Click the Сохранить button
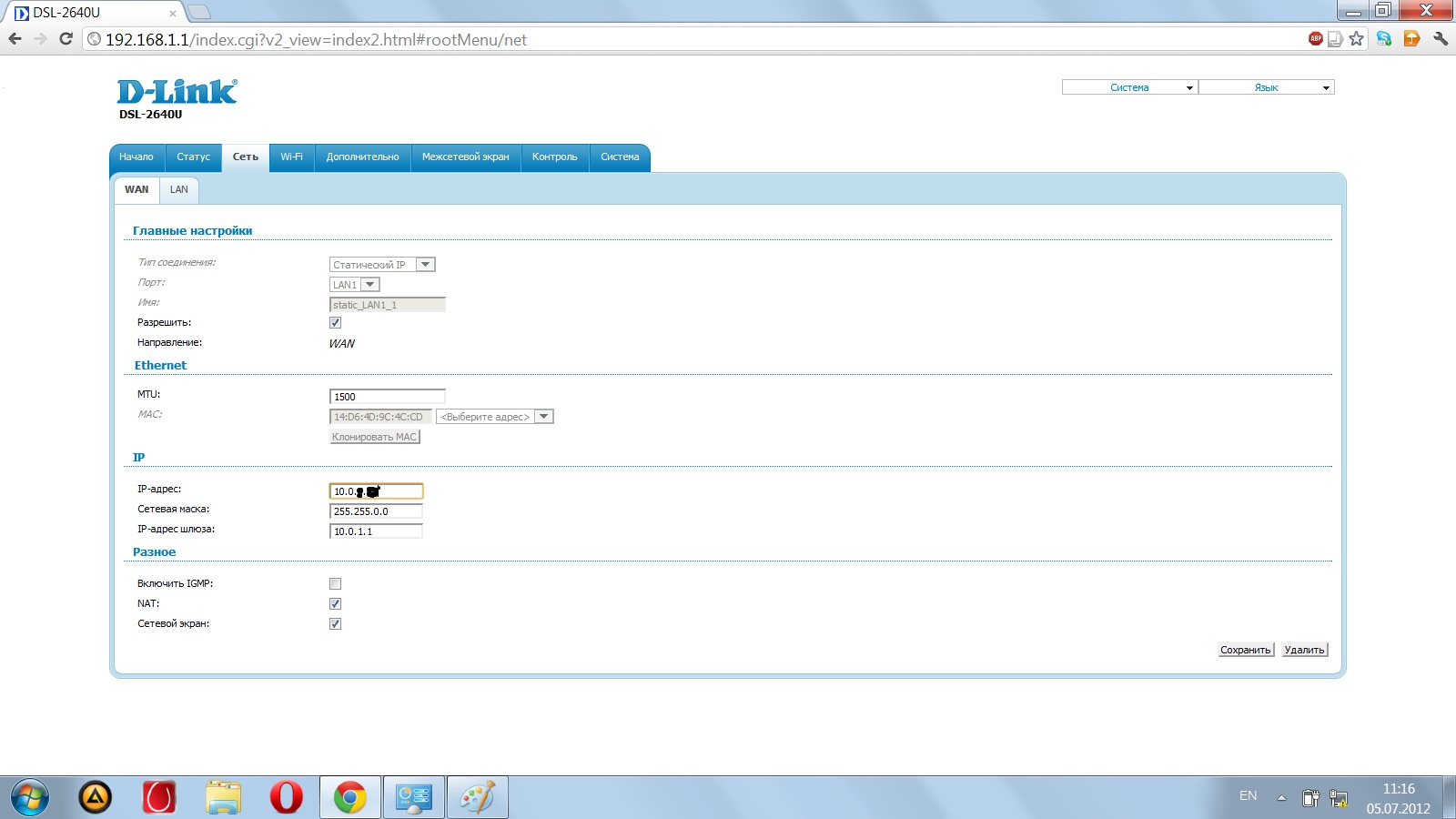The height and width of the screenshot is (819, 1456). click(1245, 650)
